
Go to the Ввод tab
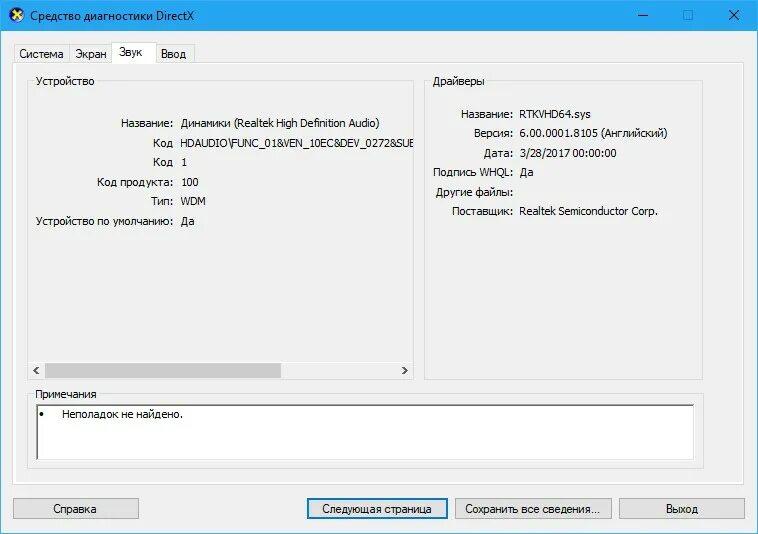pyautogui.click(x=174, y=54)
